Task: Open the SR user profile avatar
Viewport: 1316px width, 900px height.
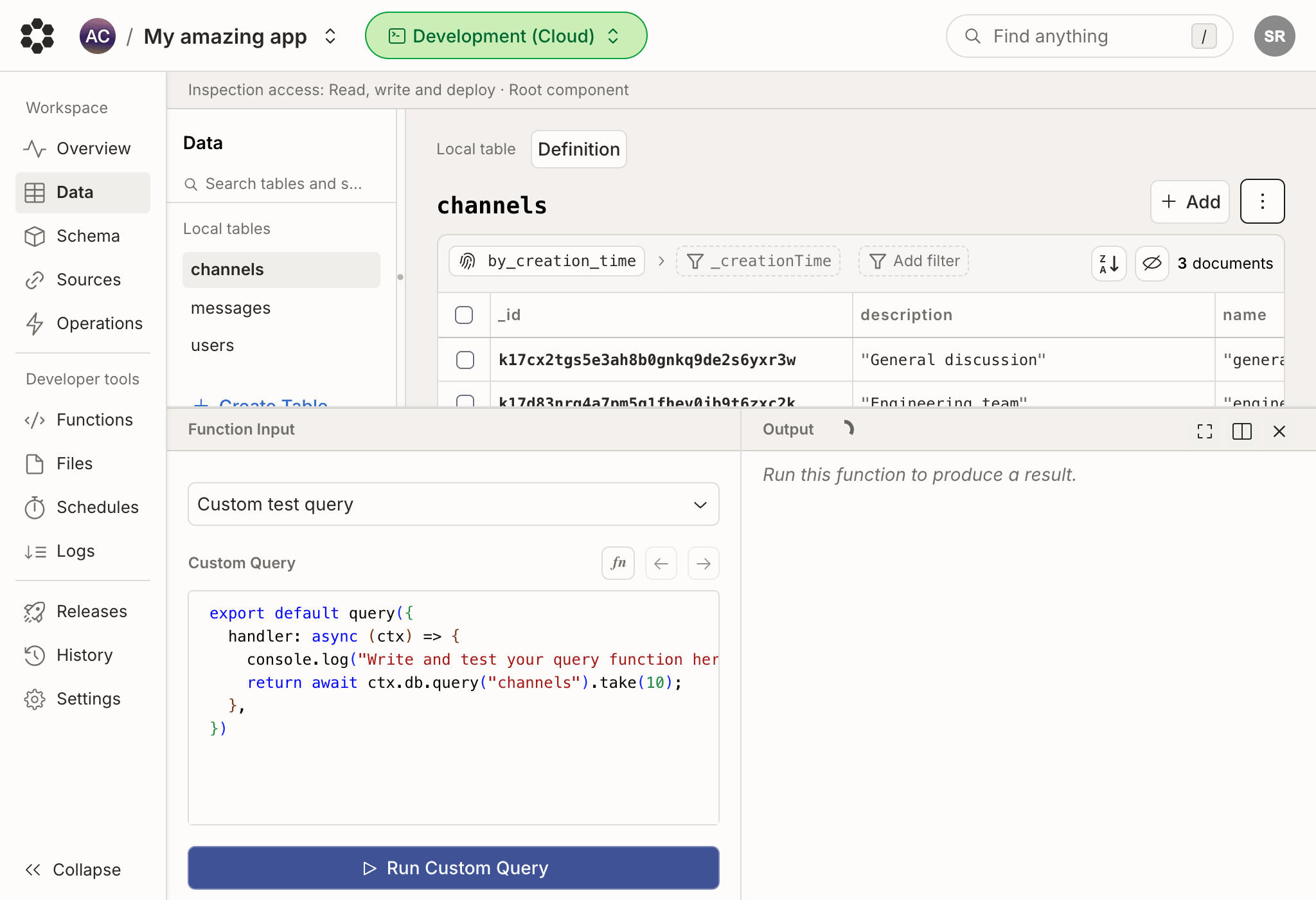Action: (1274, 36)
